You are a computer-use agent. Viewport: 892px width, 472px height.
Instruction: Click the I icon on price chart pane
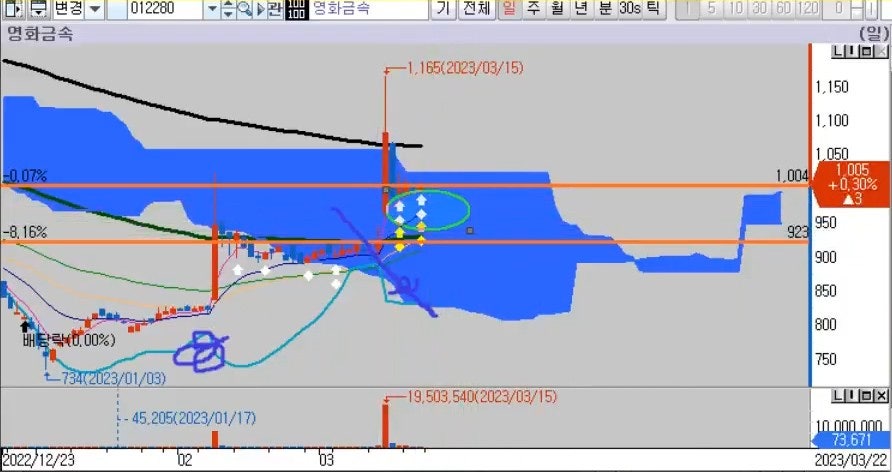pyautogui.click(x=852, y=52)
